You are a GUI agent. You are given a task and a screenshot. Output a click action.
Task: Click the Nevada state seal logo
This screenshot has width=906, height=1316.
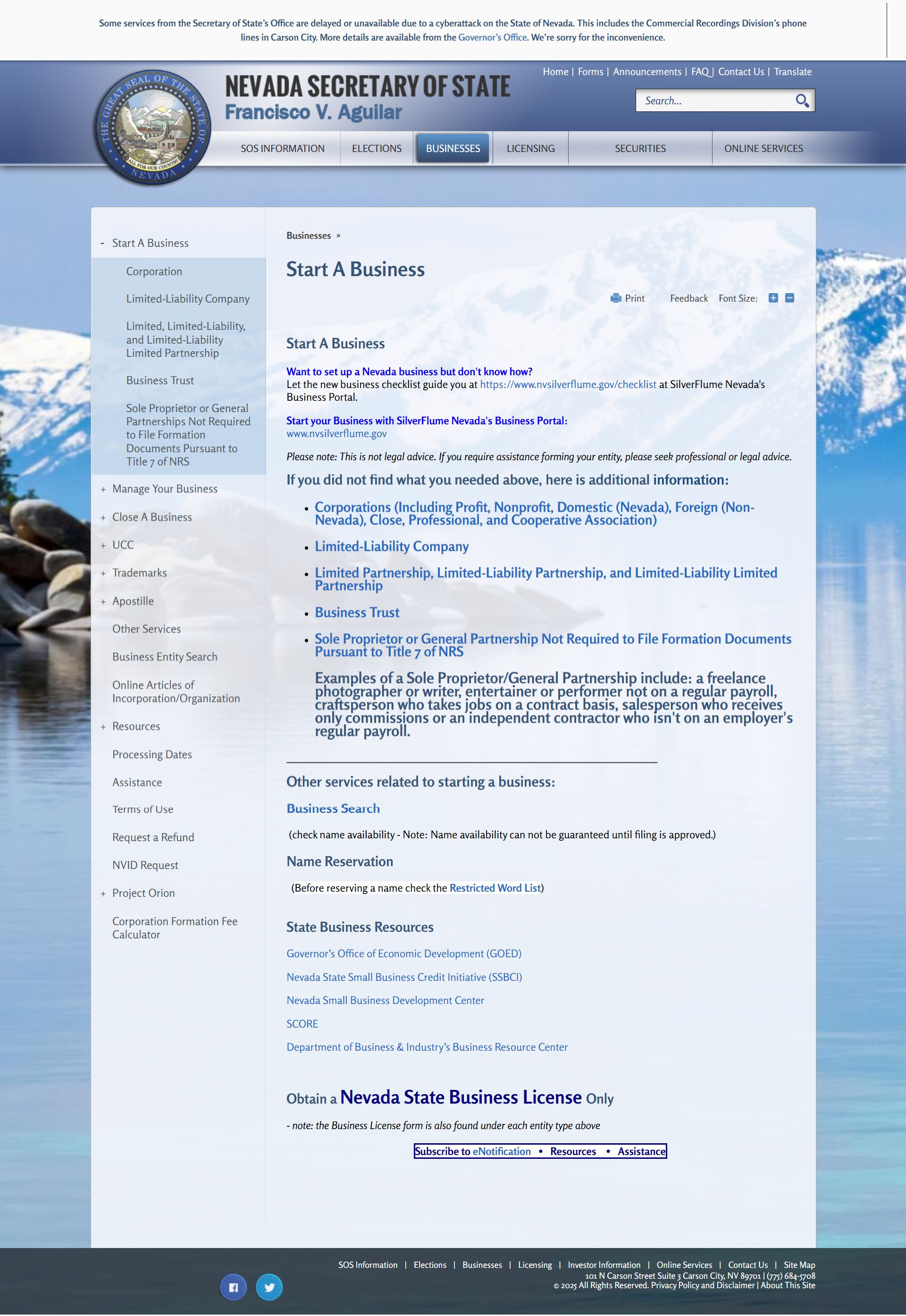click(x=153, y=127)
